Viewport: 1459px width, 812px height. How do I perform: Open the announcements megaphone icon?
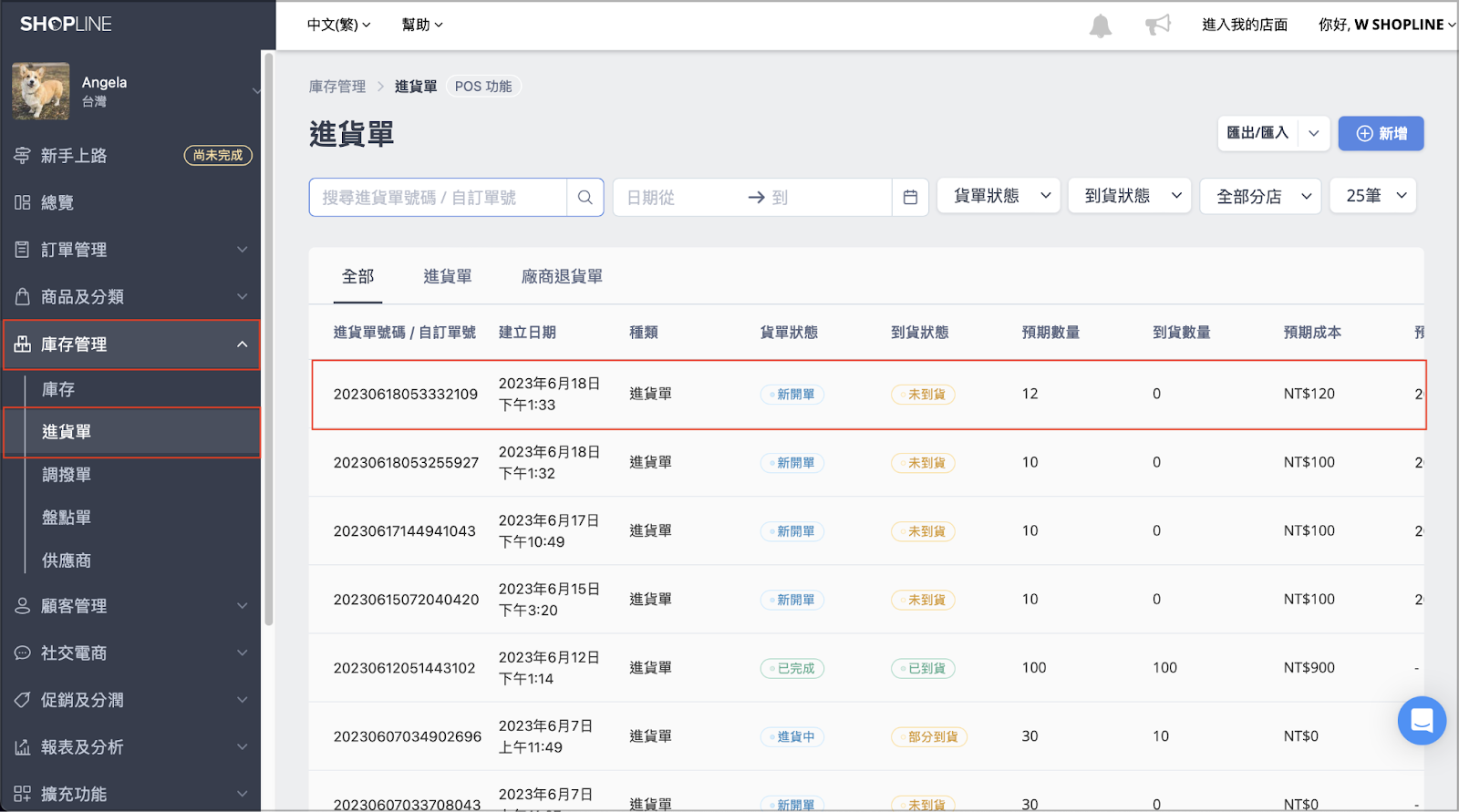[x=1158, y=25]
